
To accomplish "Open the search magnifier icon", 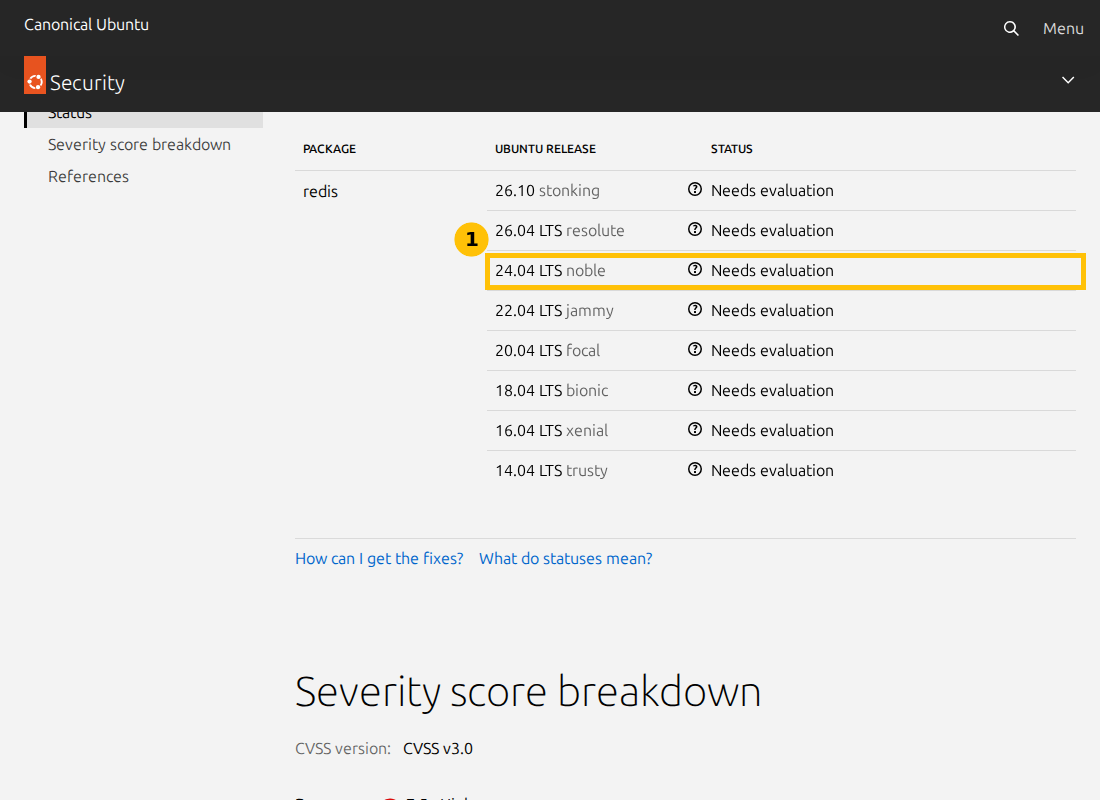I will point(1011,29).
